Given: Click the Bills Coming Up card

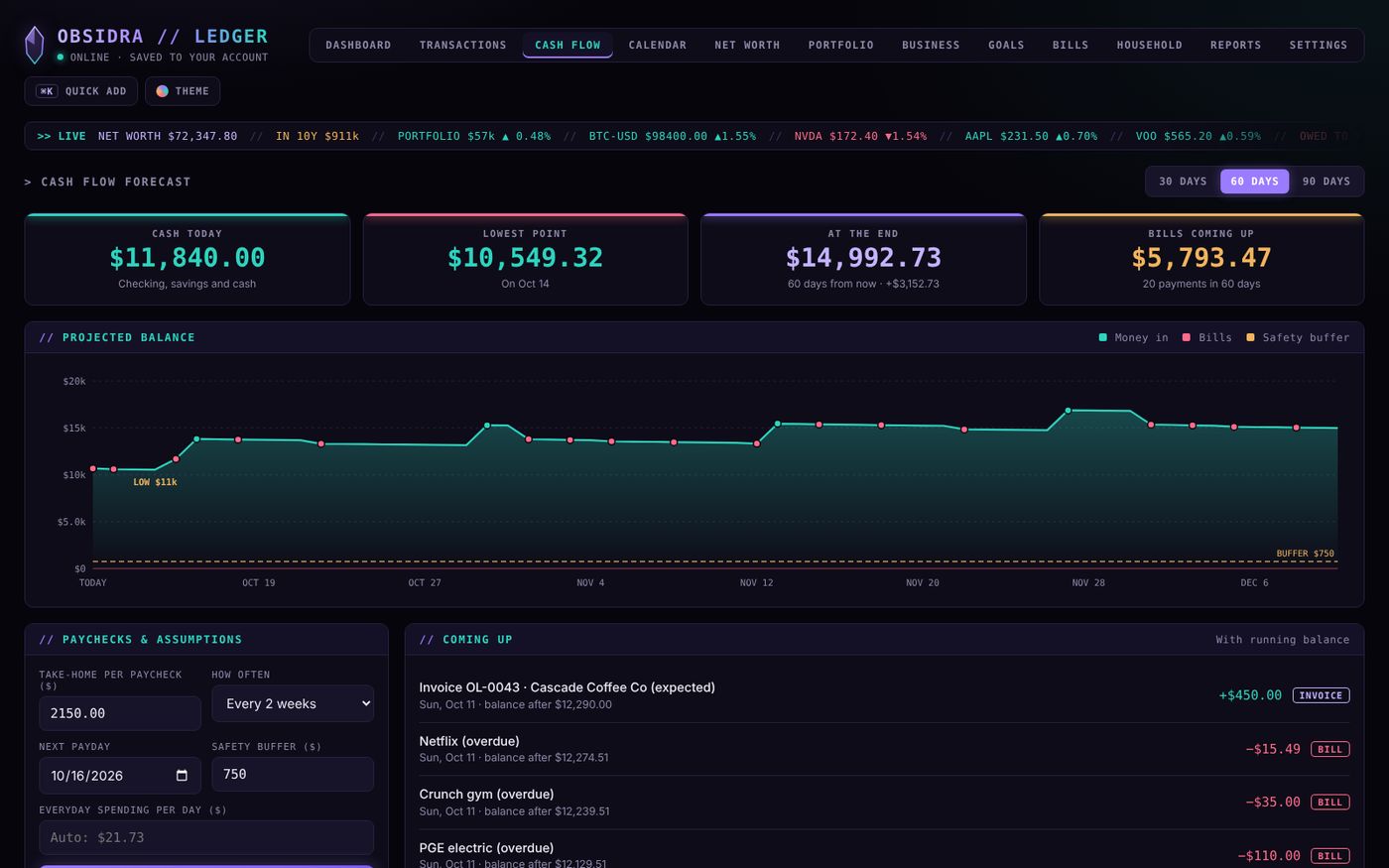Looking at the screenshot, I should point(1201,259).
